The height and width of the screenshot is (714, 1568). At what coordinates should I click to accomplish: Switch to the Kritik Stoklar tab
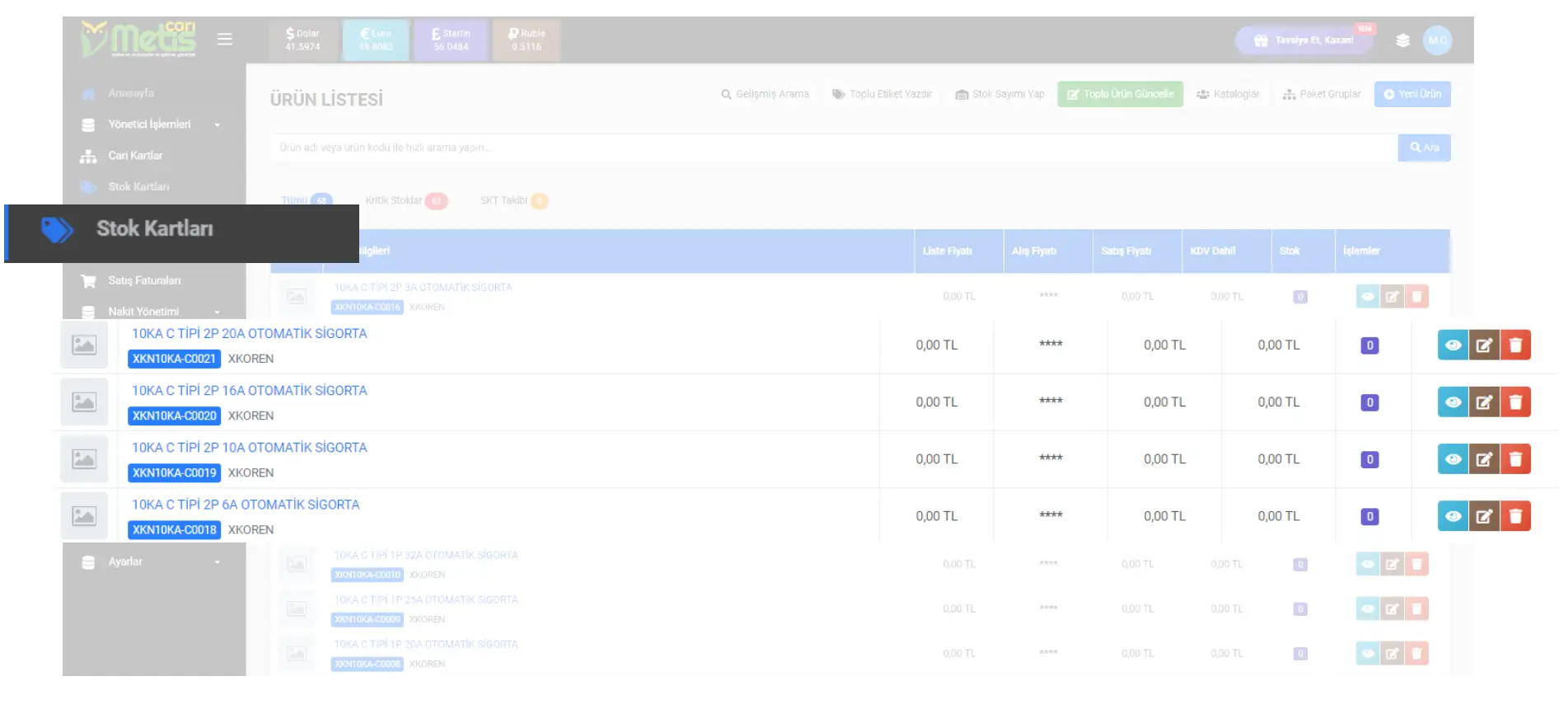coord(394,200)
